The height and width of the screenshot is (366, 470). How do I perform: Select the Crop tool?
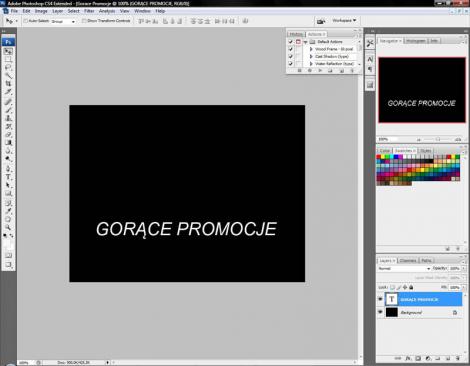8,84
